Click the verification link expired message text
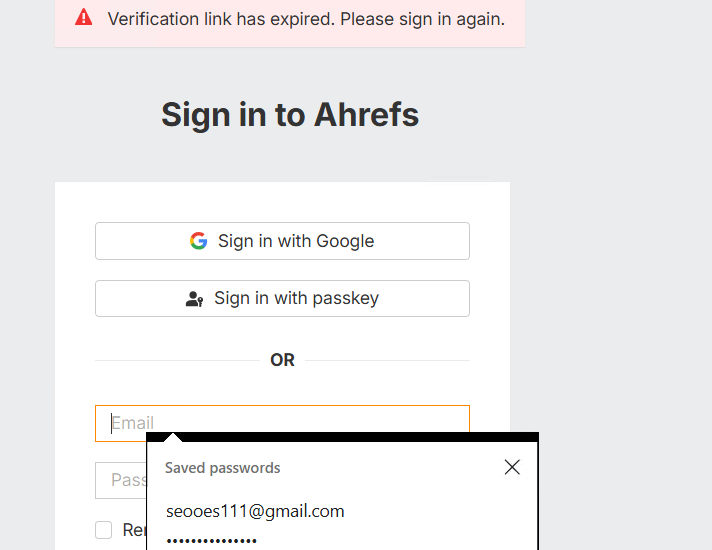 306,19
